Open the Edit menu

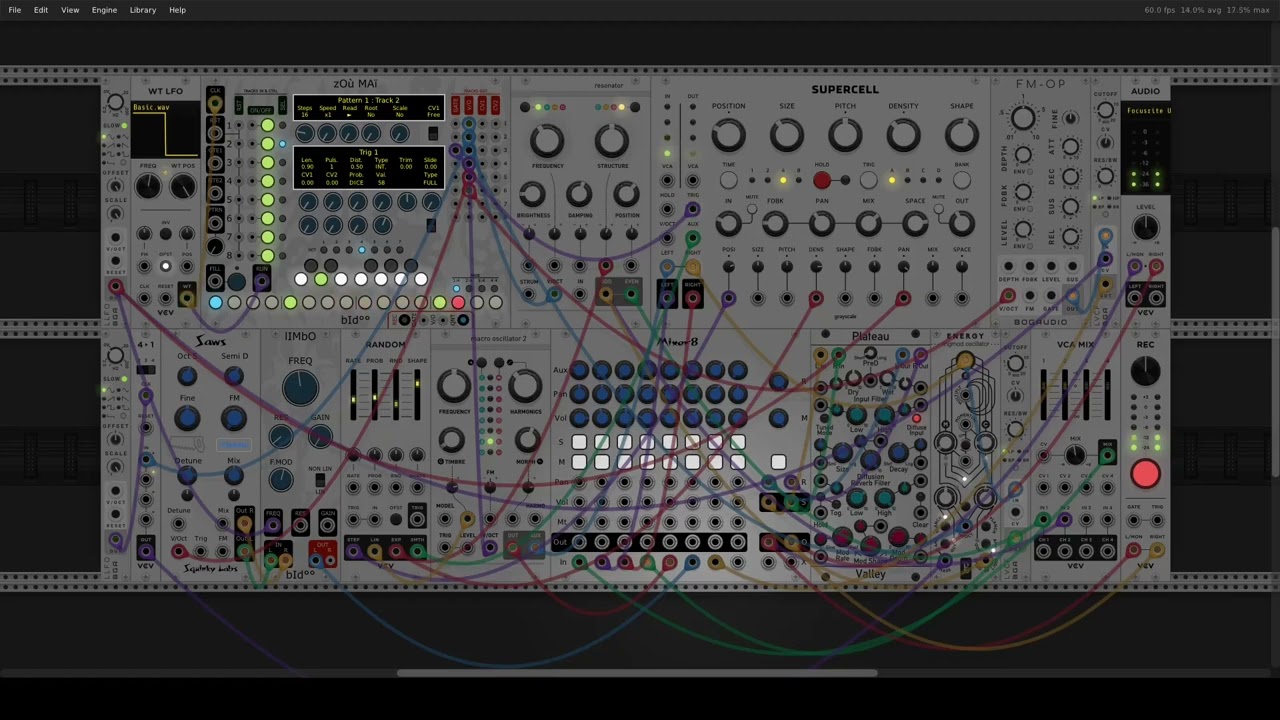41,10
